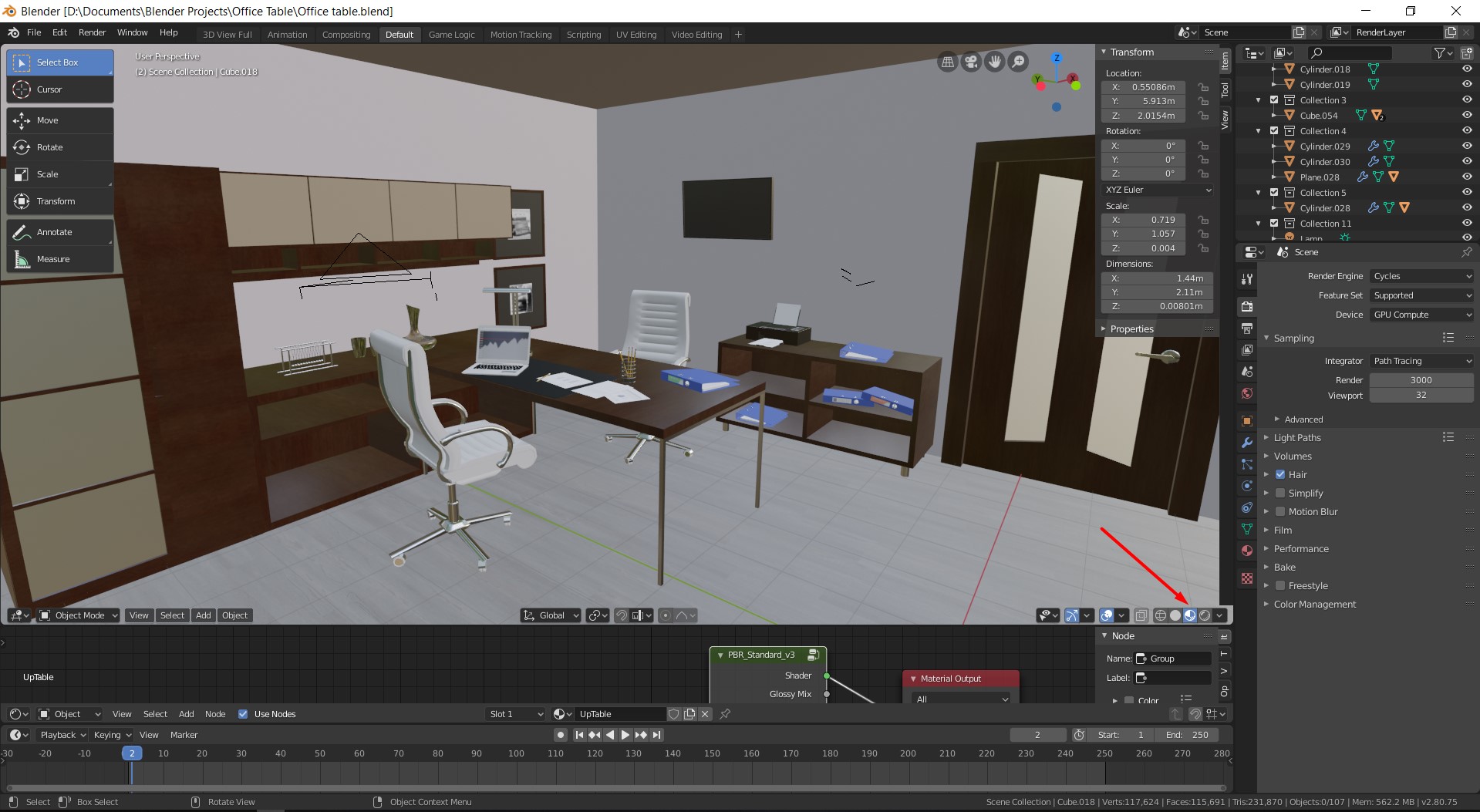This screenshot has height=812, width=1480.
Task: Switch viewport to Rendered shading mode
Action: pos(1204,615)
